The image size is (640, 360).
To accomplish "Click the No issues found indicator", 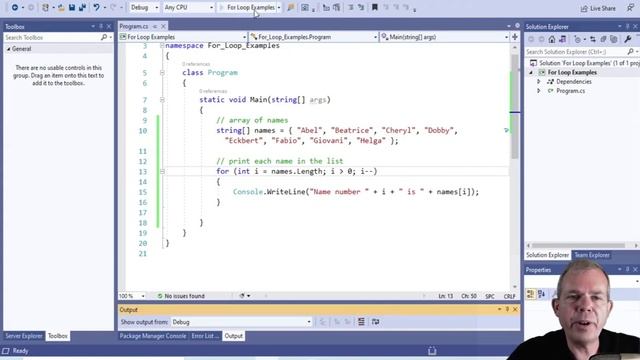I will [x=181, y=296].
